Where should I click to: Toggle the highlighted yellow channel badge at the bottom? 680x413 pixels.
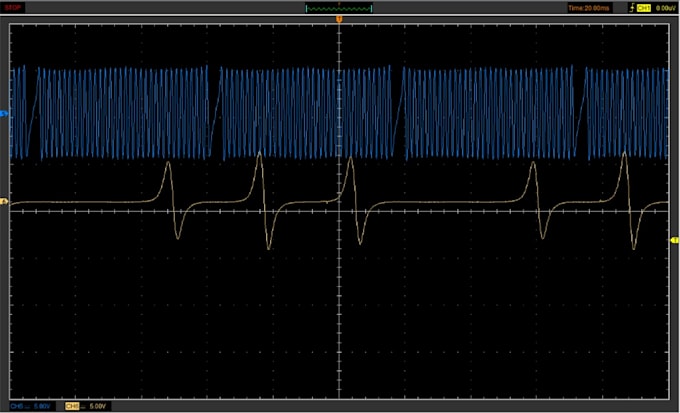(72, 406)
